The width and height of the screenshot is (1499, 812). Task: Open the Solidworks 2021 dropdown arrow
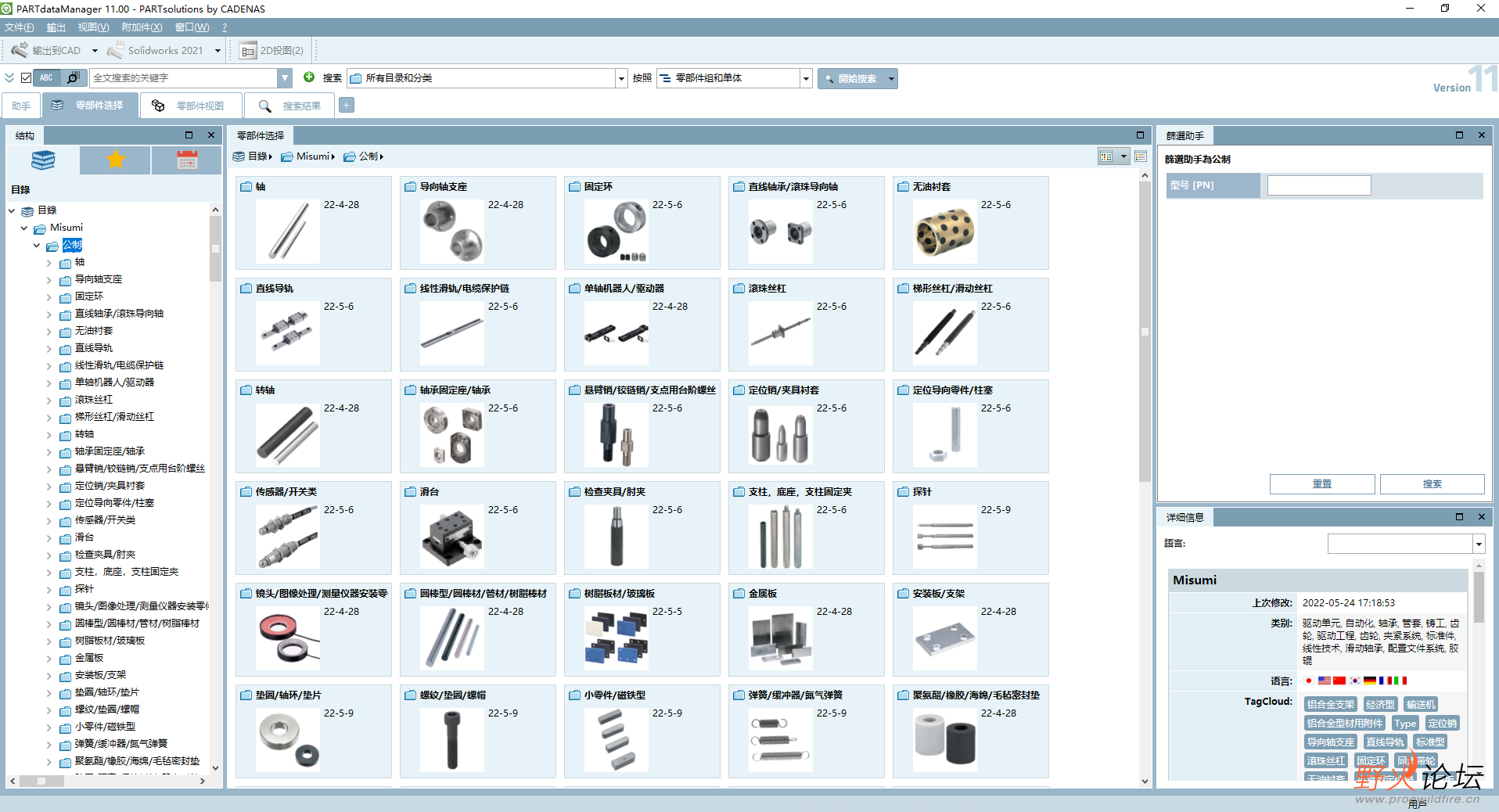[217, 50]
